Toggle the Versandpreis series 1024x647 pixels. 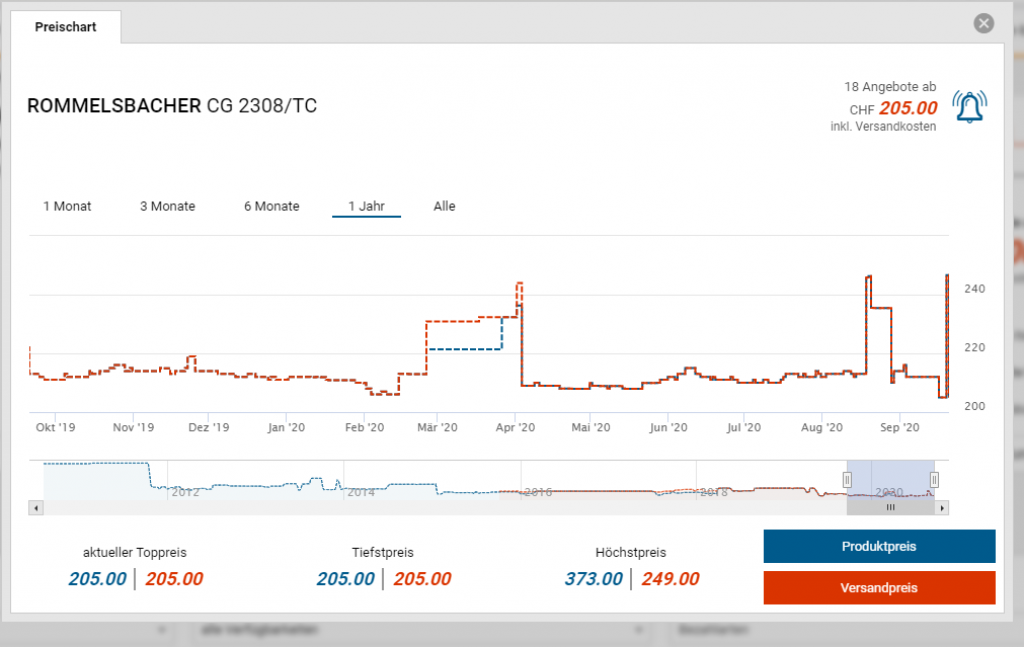pyautogui.click(x=879, y=588)
